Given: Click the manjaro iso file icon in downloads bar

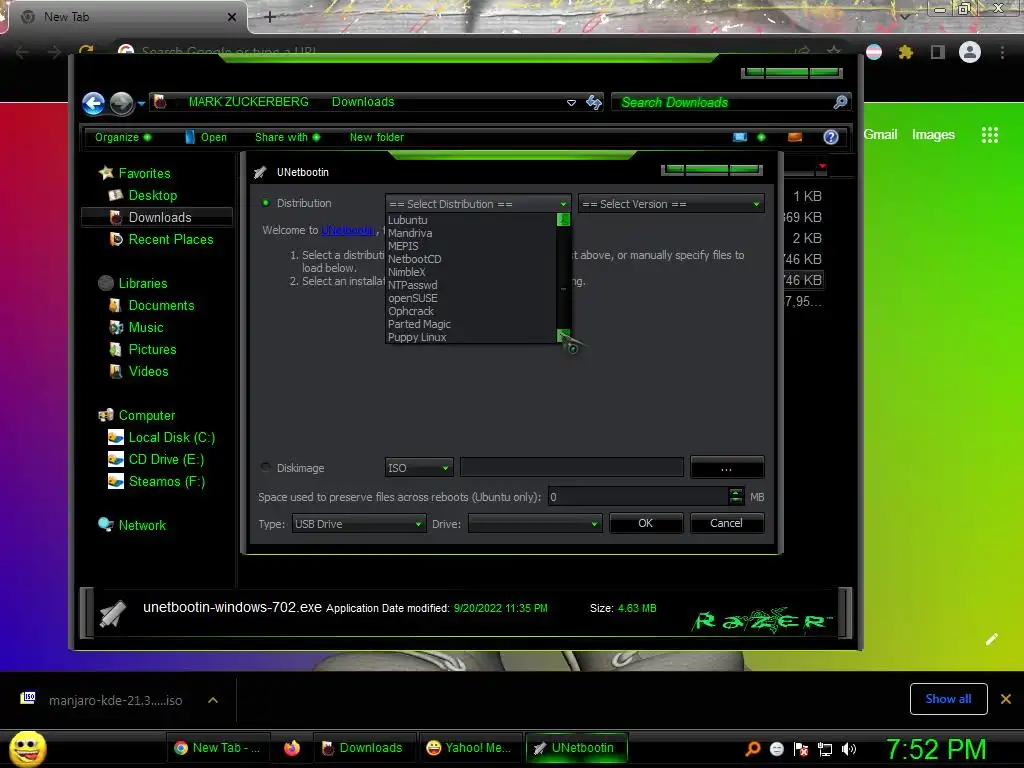Looking at the screenshot, I should (x=28, y=698).
